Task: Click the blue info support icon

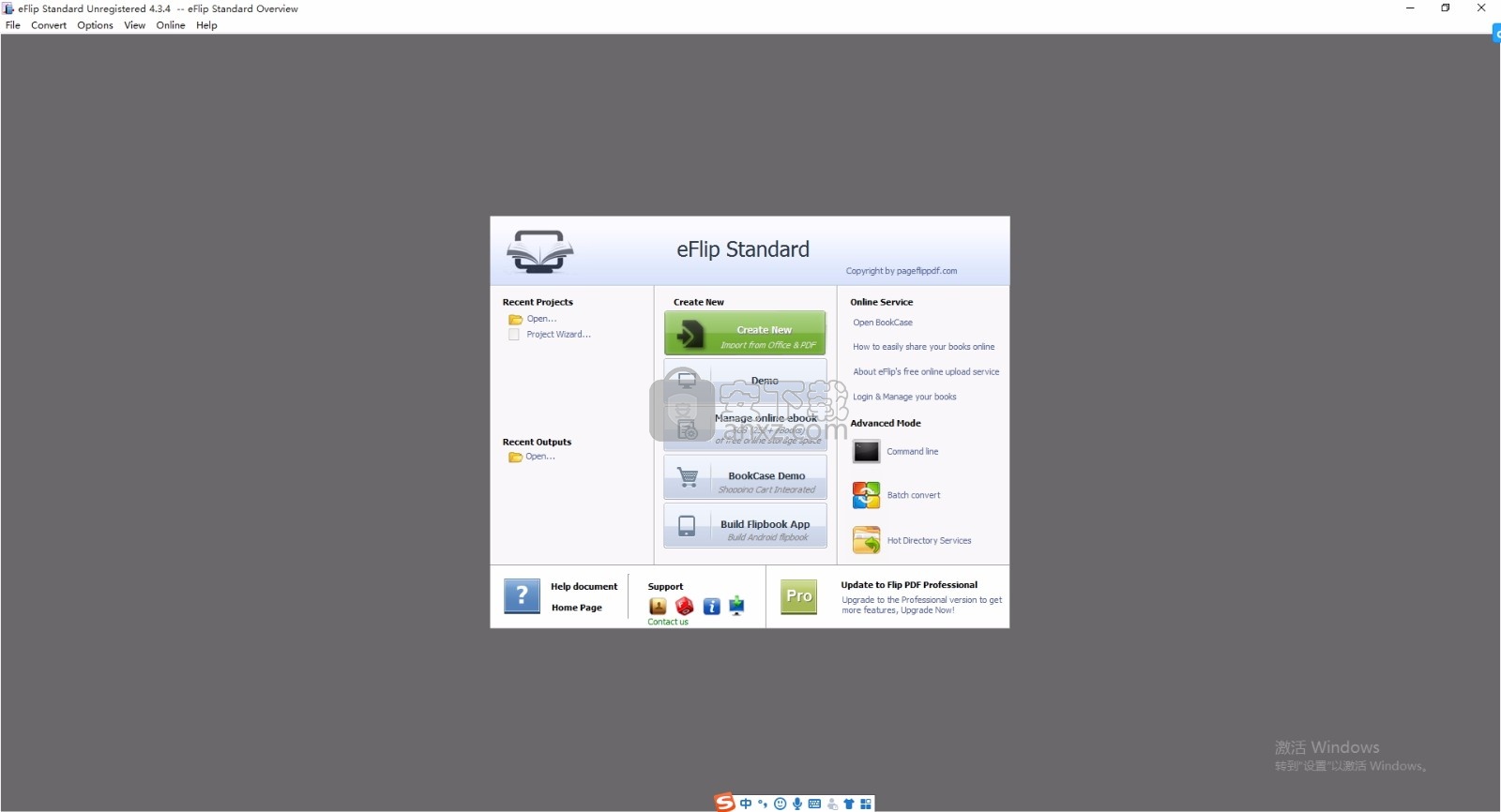Action: coord(711,607)
